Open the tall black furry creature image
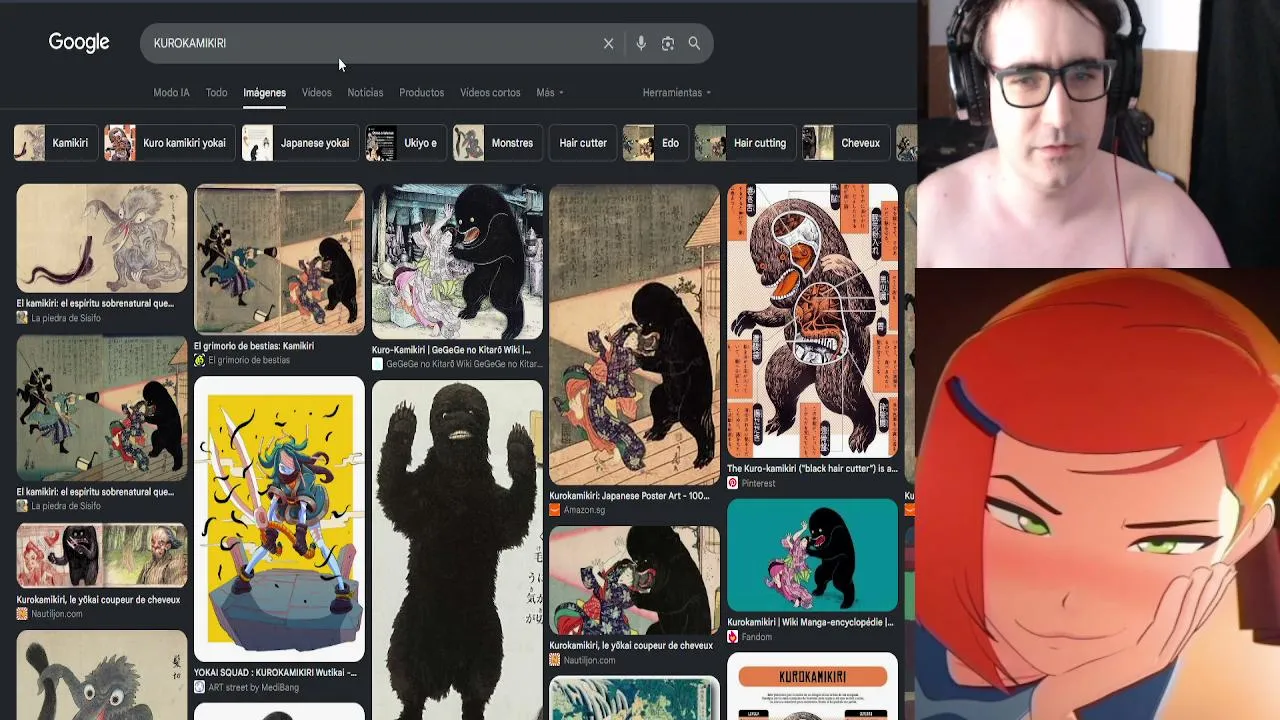This screenshot has width=1280, height=720. tap(457, 550)
